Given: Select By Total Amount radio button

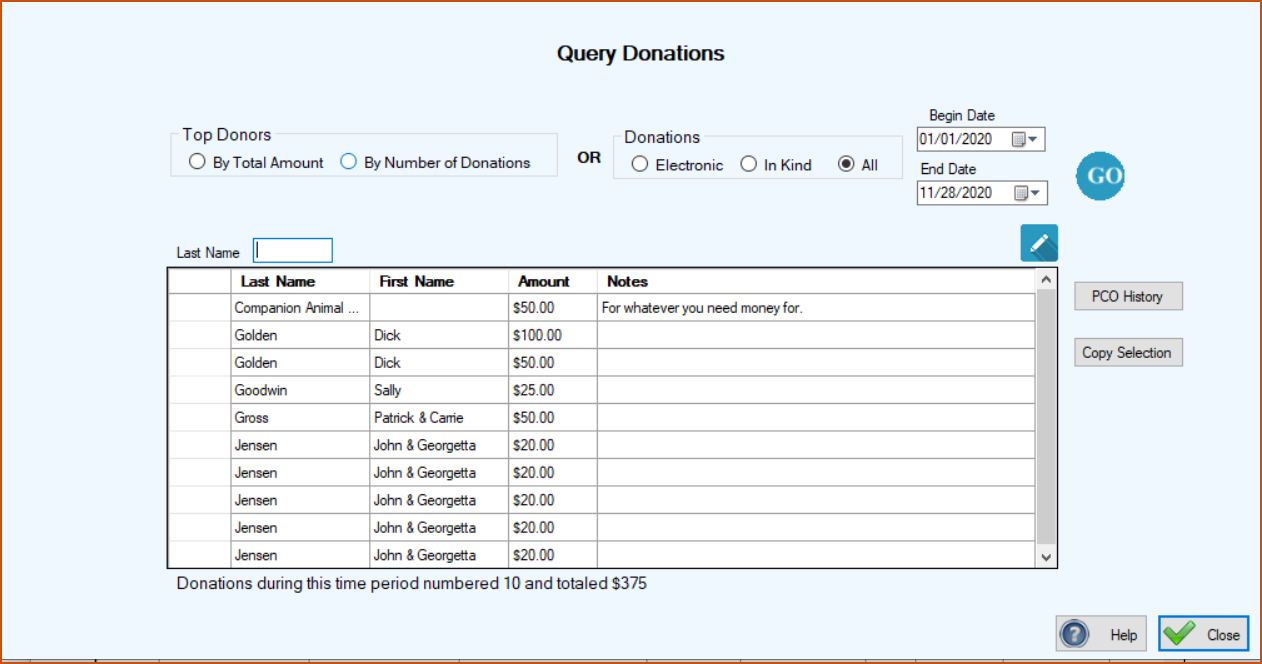Looking at the screenshot, I should pyautogui.click(x=256, y=162).
